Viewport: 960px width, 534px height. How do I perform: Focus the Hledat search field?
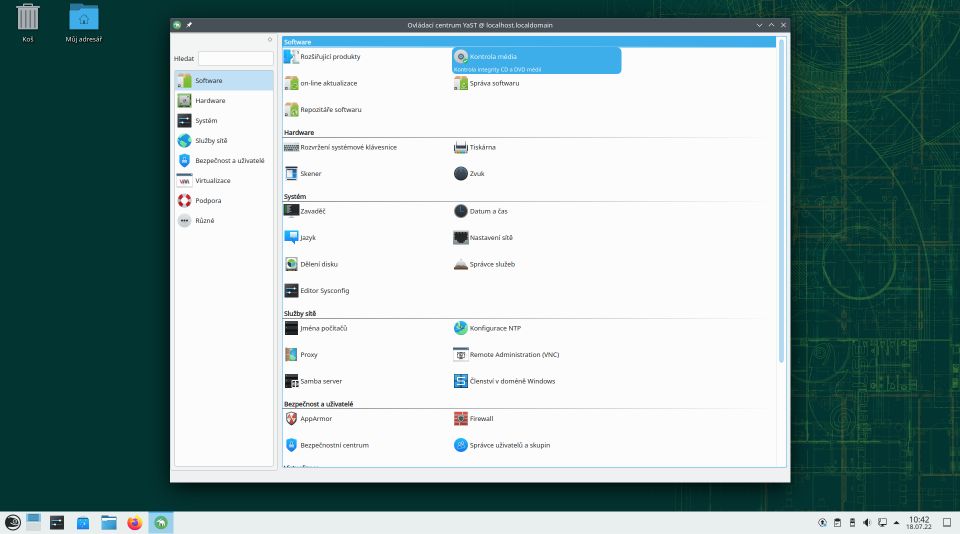(236, 59)
